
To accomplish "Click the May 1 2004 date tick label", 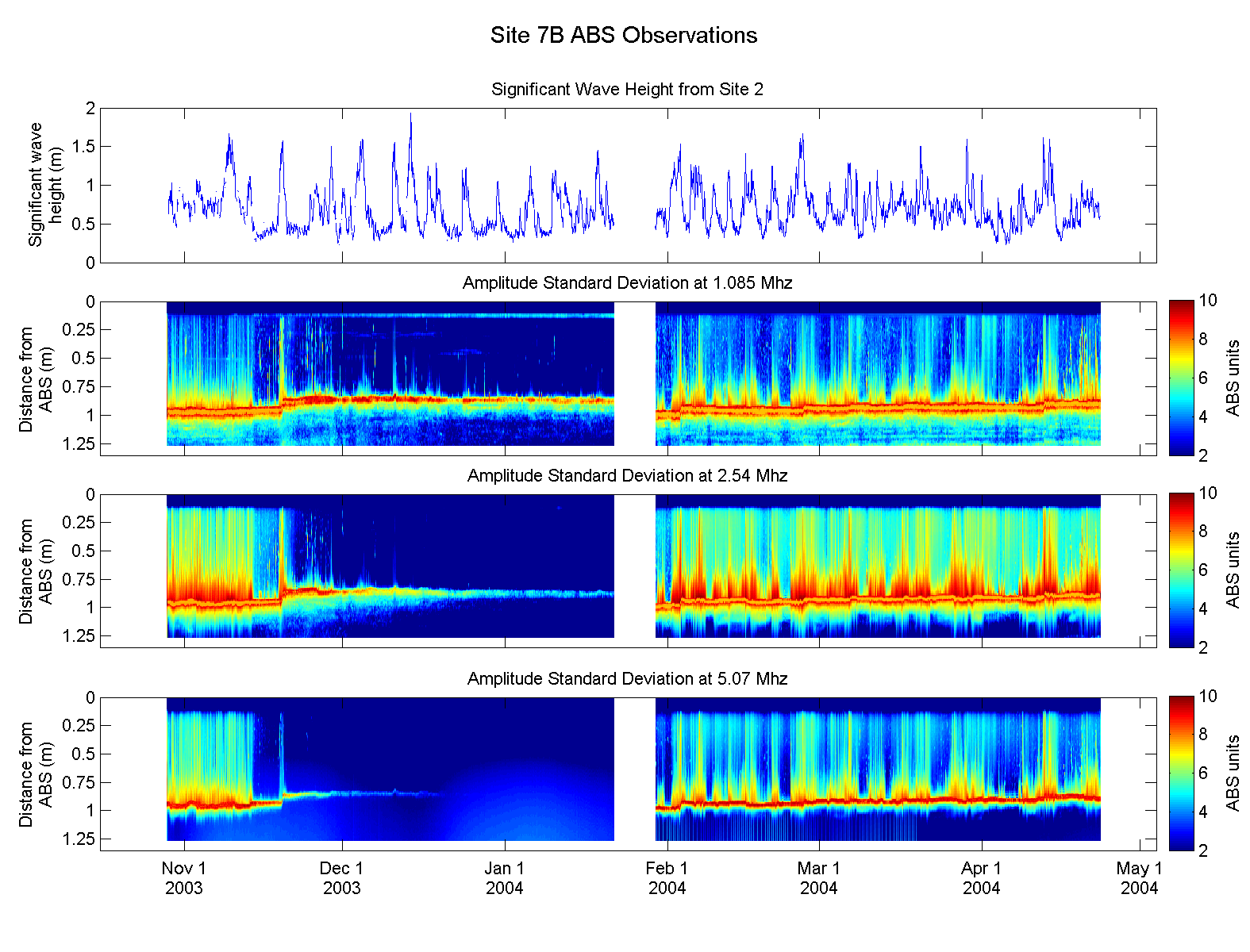I will (1139, 878).
